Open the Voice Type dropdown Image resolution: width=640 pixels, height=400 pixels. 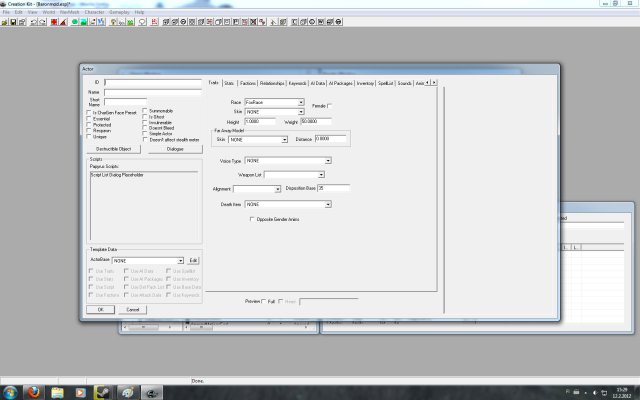[326, 161]
